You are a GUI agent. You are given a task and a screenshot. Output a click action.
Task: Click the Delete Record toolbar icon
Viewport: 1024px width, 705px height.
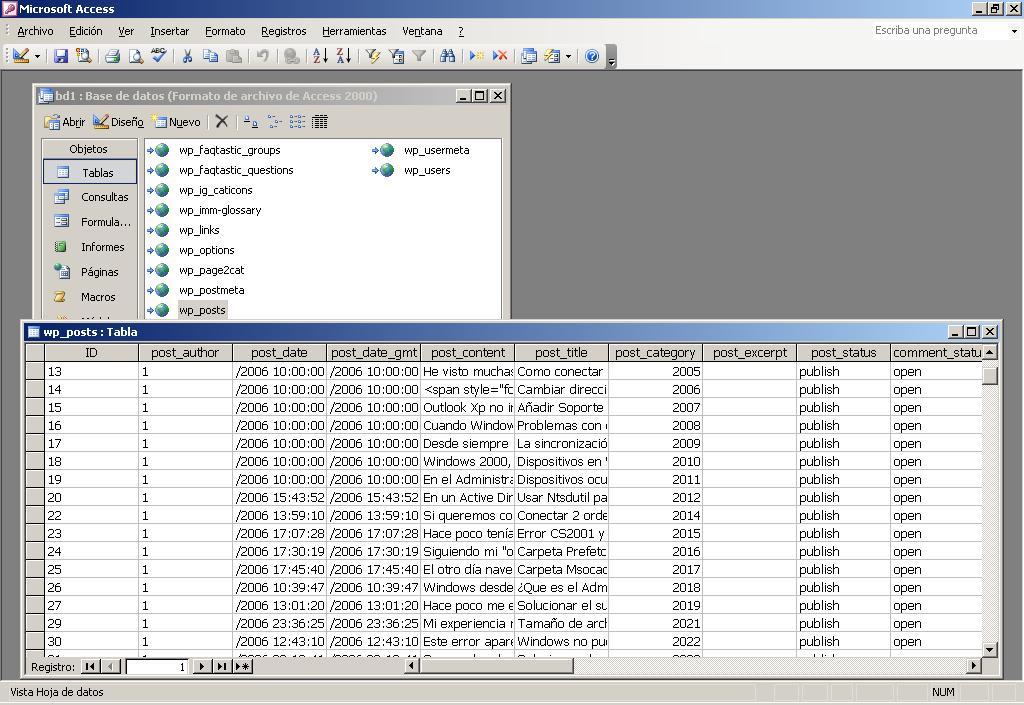pyautogui.click(x=500, y=57)
